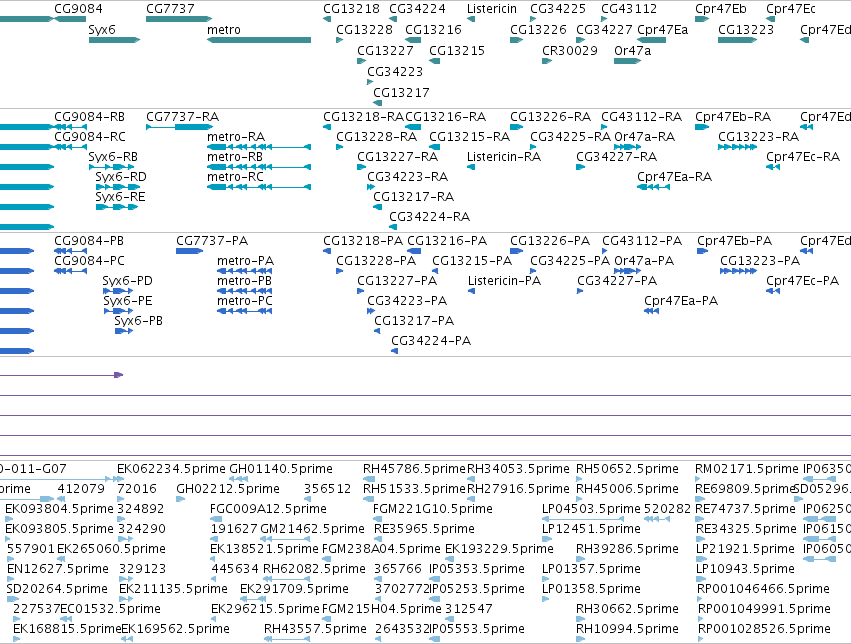Image resolution: width=851 pixels, height=644 pixels.
Task: Click the CG34225 gene label
Action: pos(558,9)
